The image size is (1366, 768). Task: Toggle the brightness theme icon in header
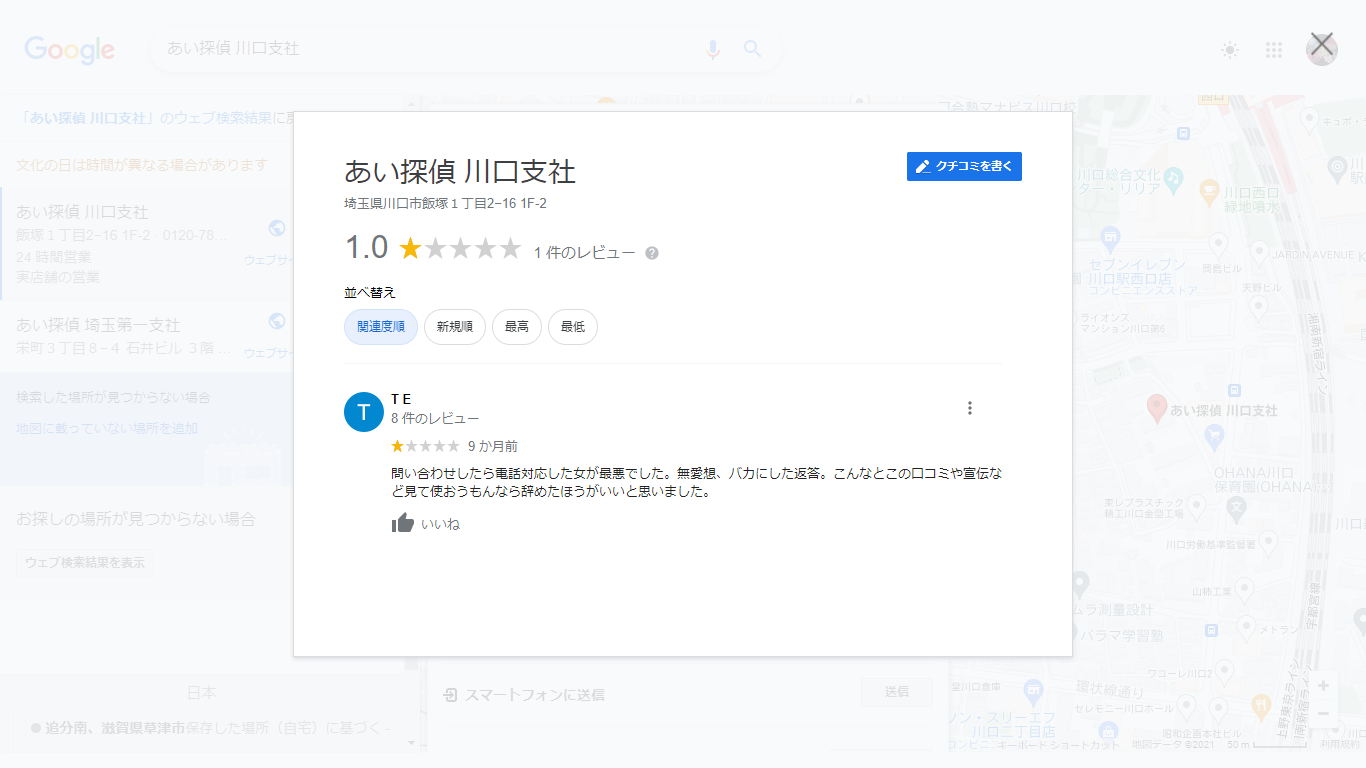pos(1230,50)
